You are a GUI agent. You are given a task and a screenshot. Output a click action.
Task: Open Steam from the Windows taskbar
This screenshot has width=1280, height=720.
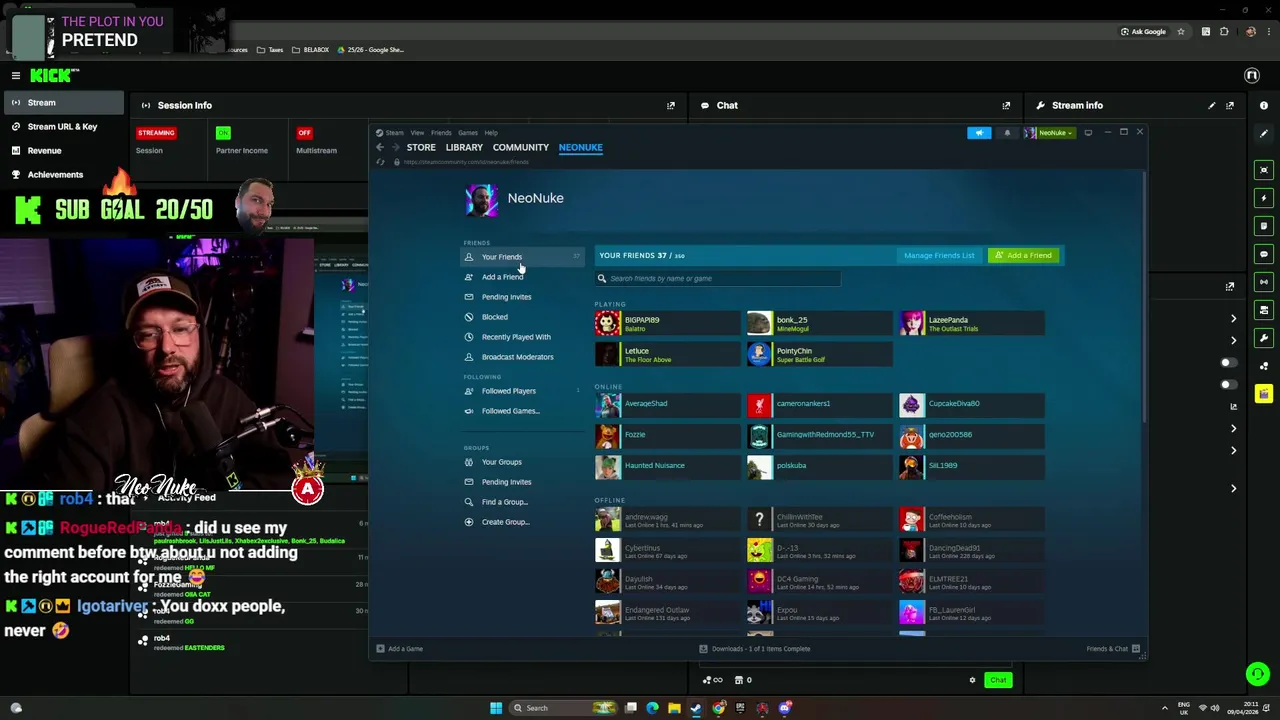click(696, 708)
